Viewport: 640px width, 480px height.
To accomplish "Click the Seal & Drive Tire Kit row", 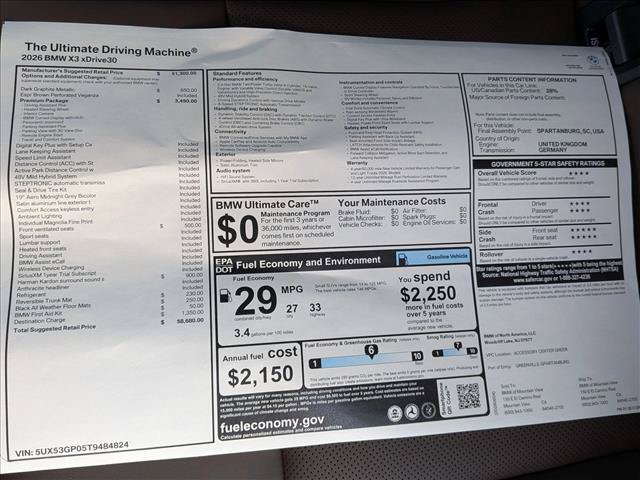I will (108, 190).
